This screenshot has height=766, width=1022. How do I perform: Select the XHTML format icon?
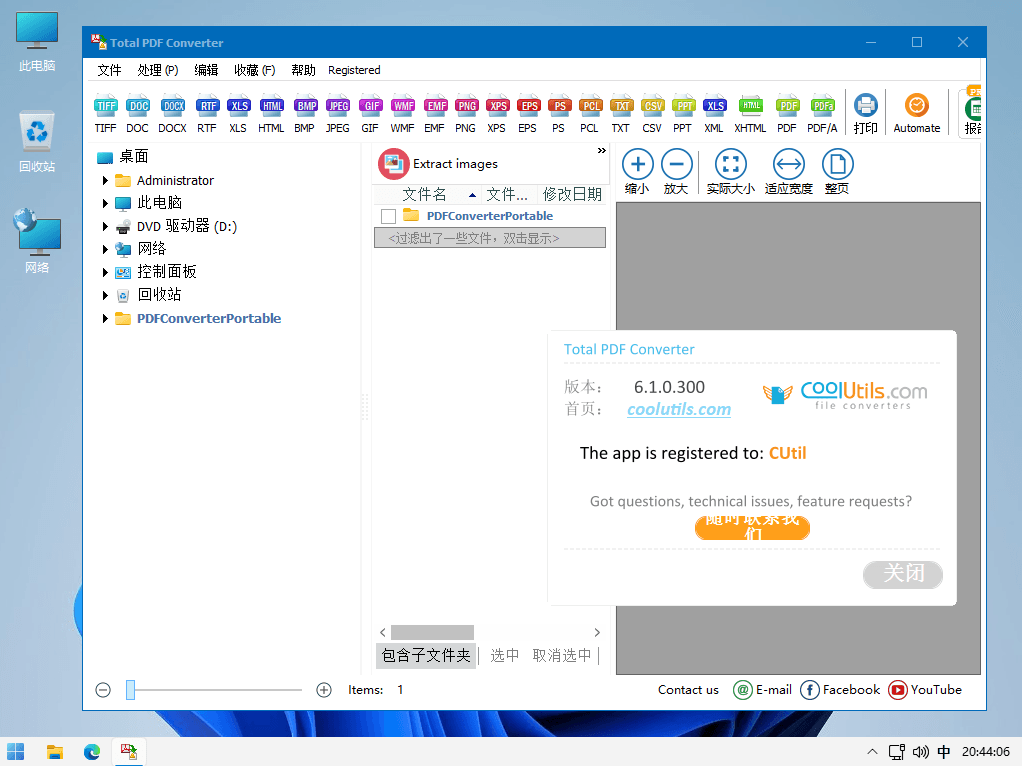[751, 114]
